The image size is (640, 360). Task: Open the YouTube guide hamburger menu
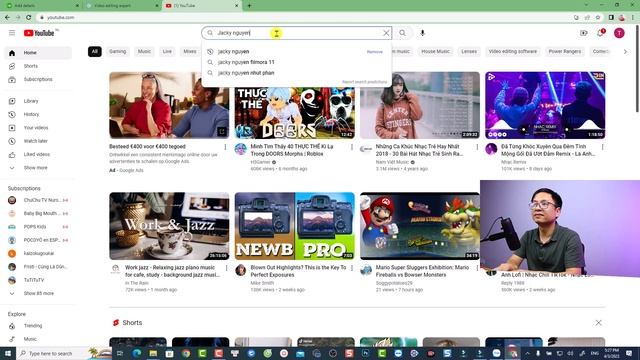(x=12, y=33)
